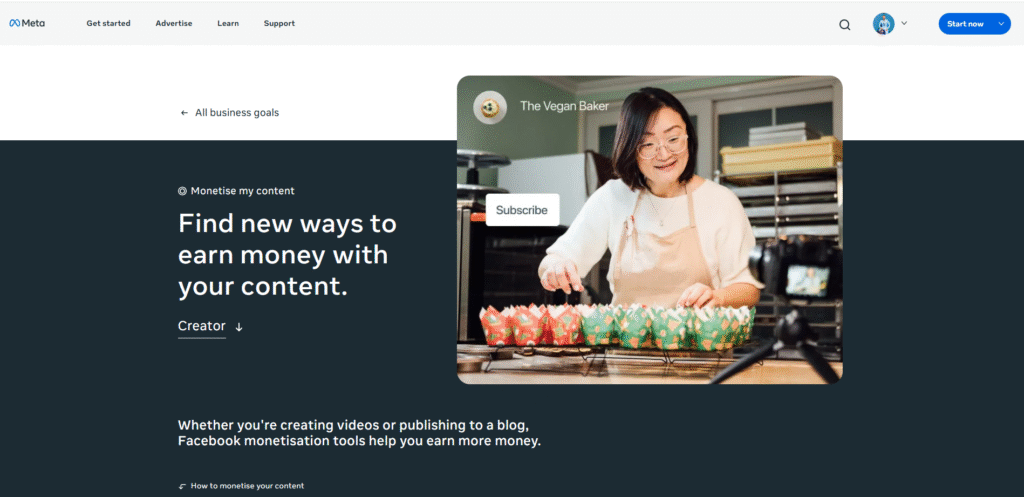This screenshot has height=497, width=1024.
Task: Open the Creator selector dropdown
Action: 210,327
